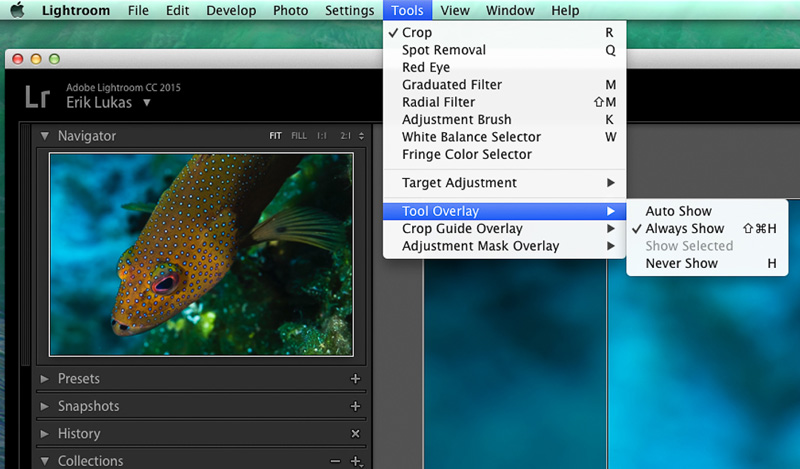Clear History with the X icon

(x=355, y=434)
